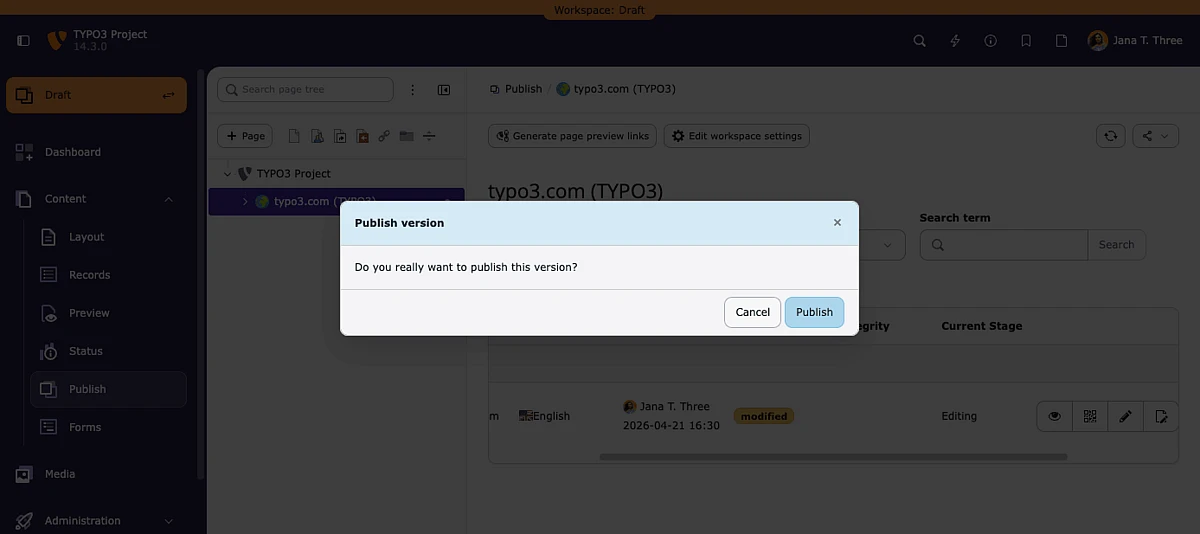The width and height of the screenshot is (1200, 534).
Task: Click the system information icon
Action: pyautogui.click(x=990, y=41)
